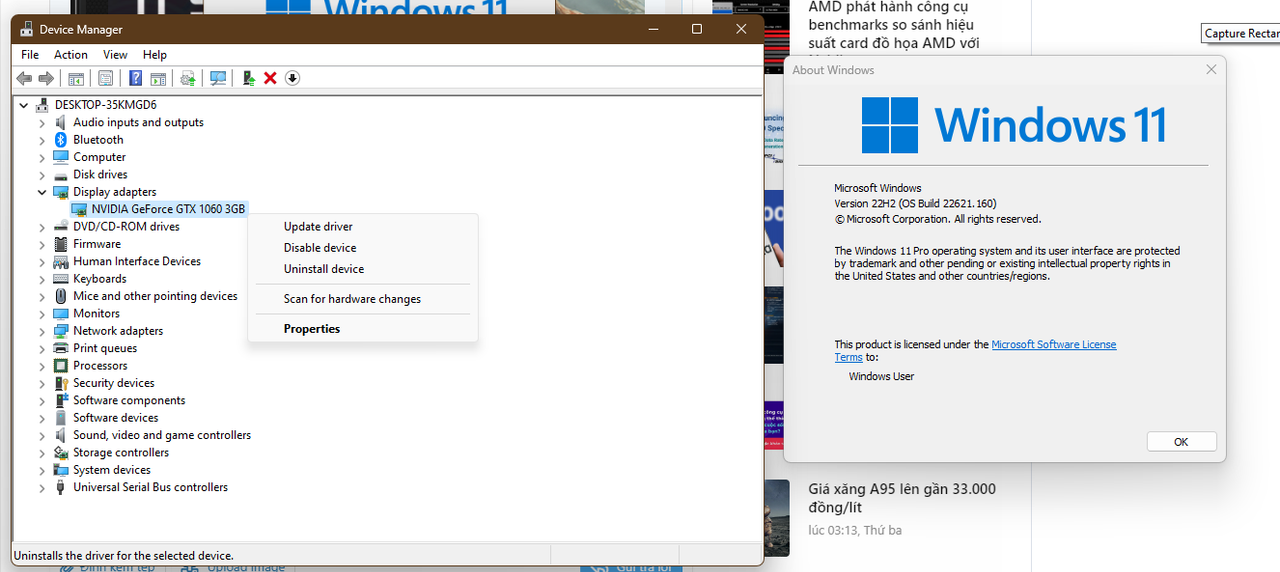Click the Sound, video and game controllers icon

coord(61,435)
